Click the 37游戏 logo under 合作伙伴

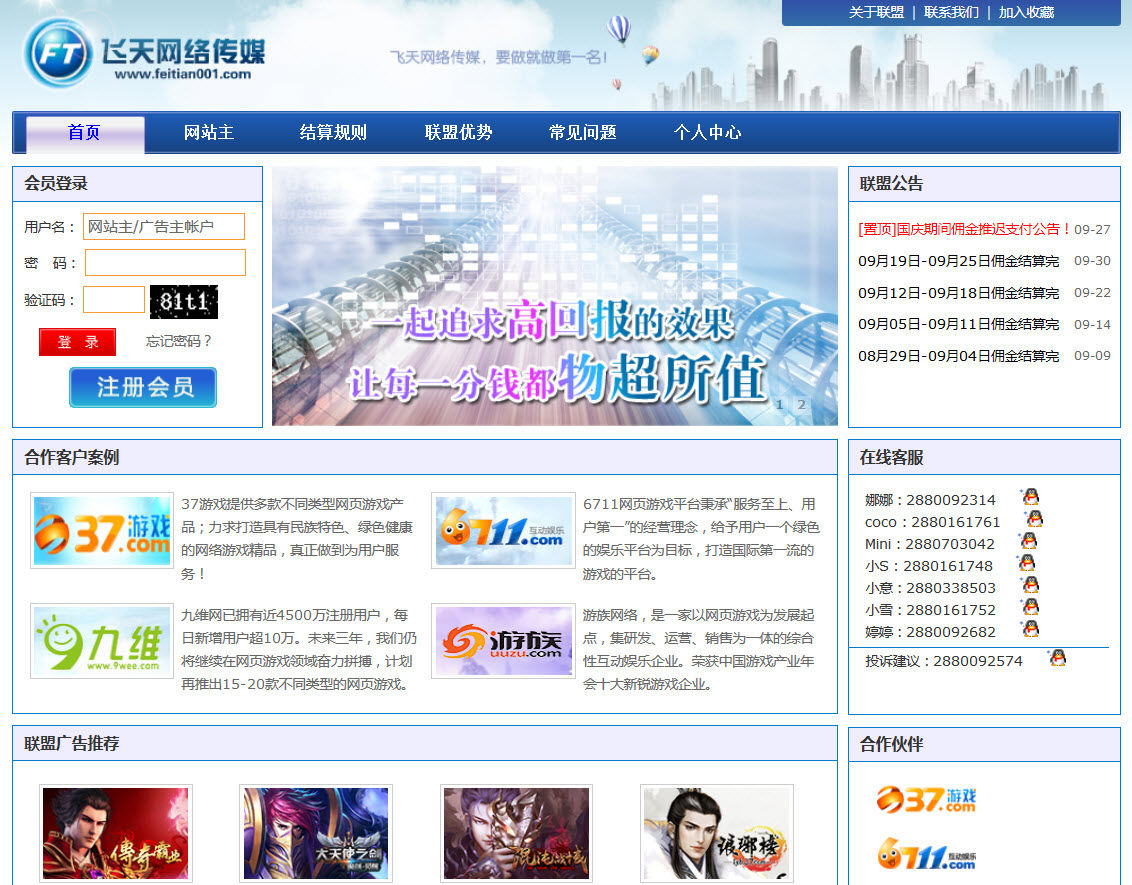926,799
